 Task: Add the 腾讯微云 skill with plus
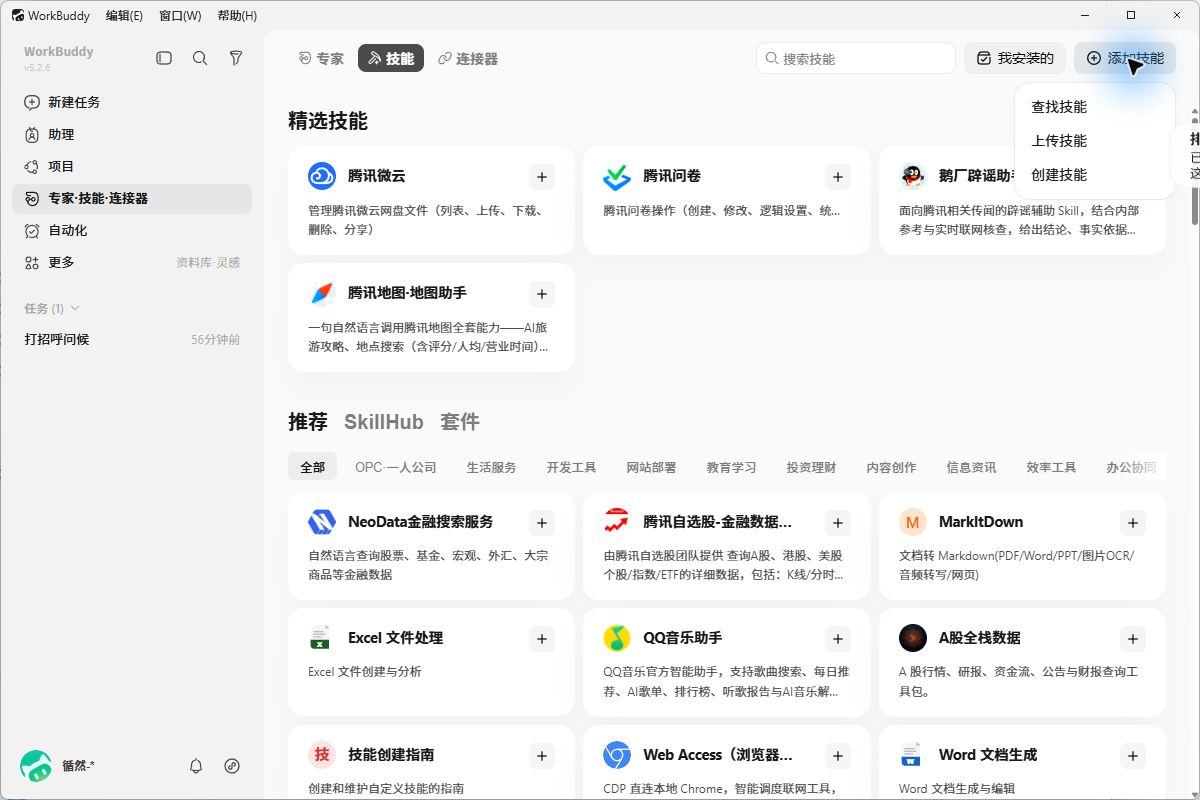pyautogui.click(x=542, y=177)
